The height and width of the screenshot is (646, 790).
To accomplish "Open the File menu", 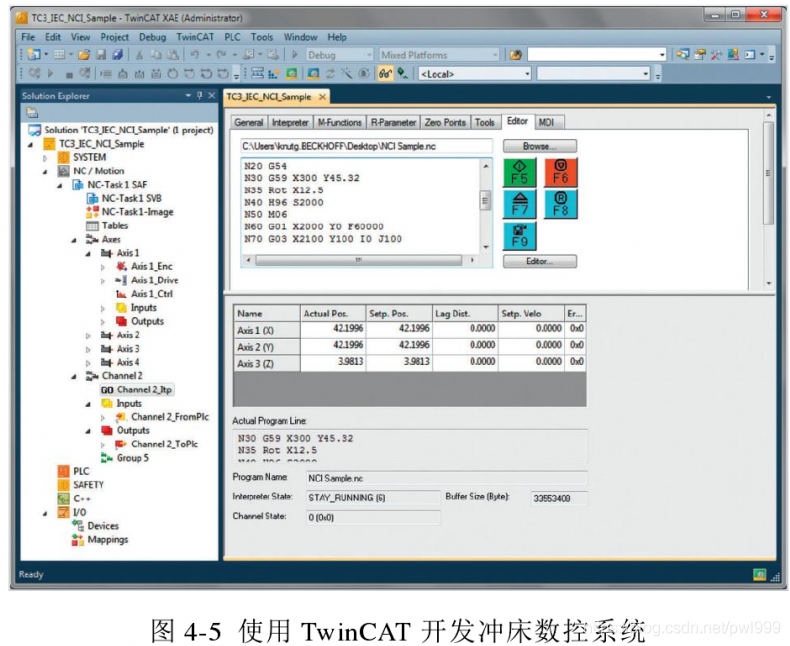I will point(28,37).
